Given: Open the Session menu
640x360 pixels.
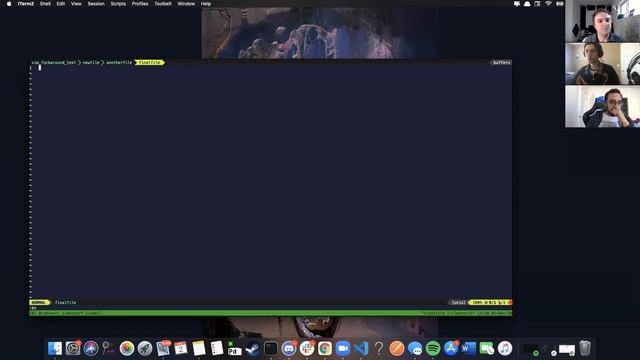Looking at the screenshot, I should coord(96,4).
